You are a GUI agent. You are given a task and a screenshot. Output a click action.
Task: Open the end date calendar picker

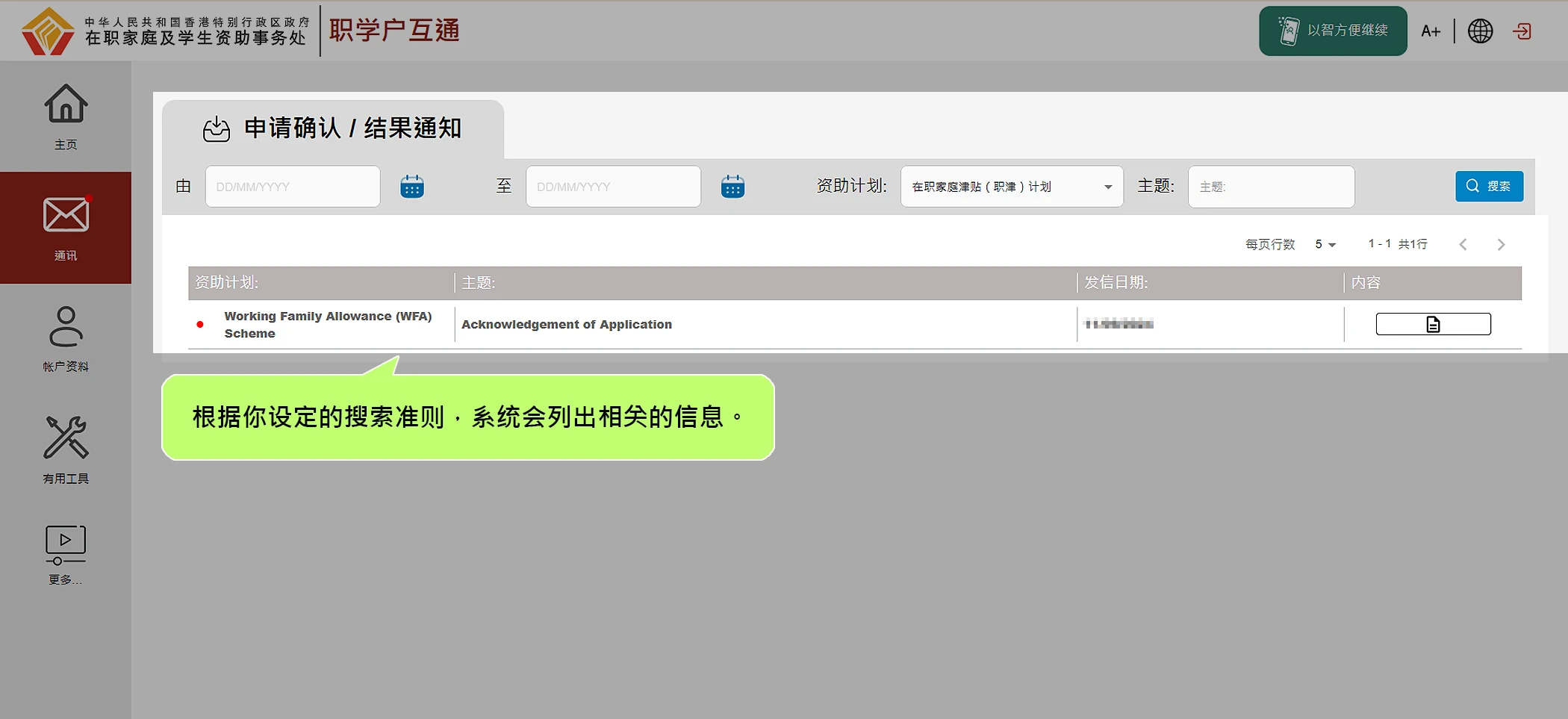[732, 187]
